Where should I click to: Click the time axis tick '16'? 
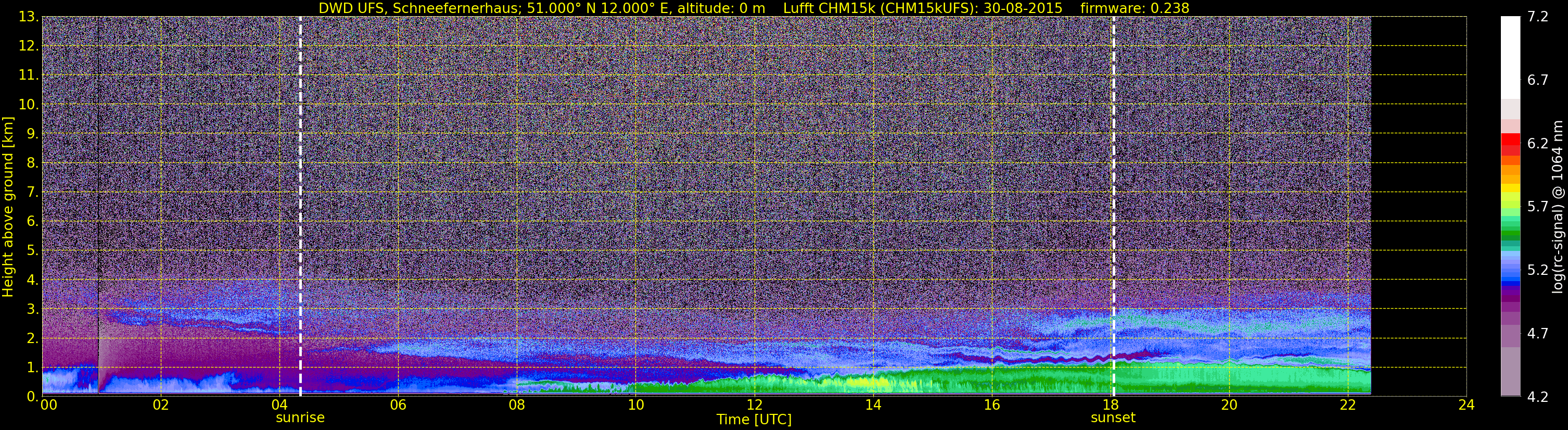click(991, 406)
